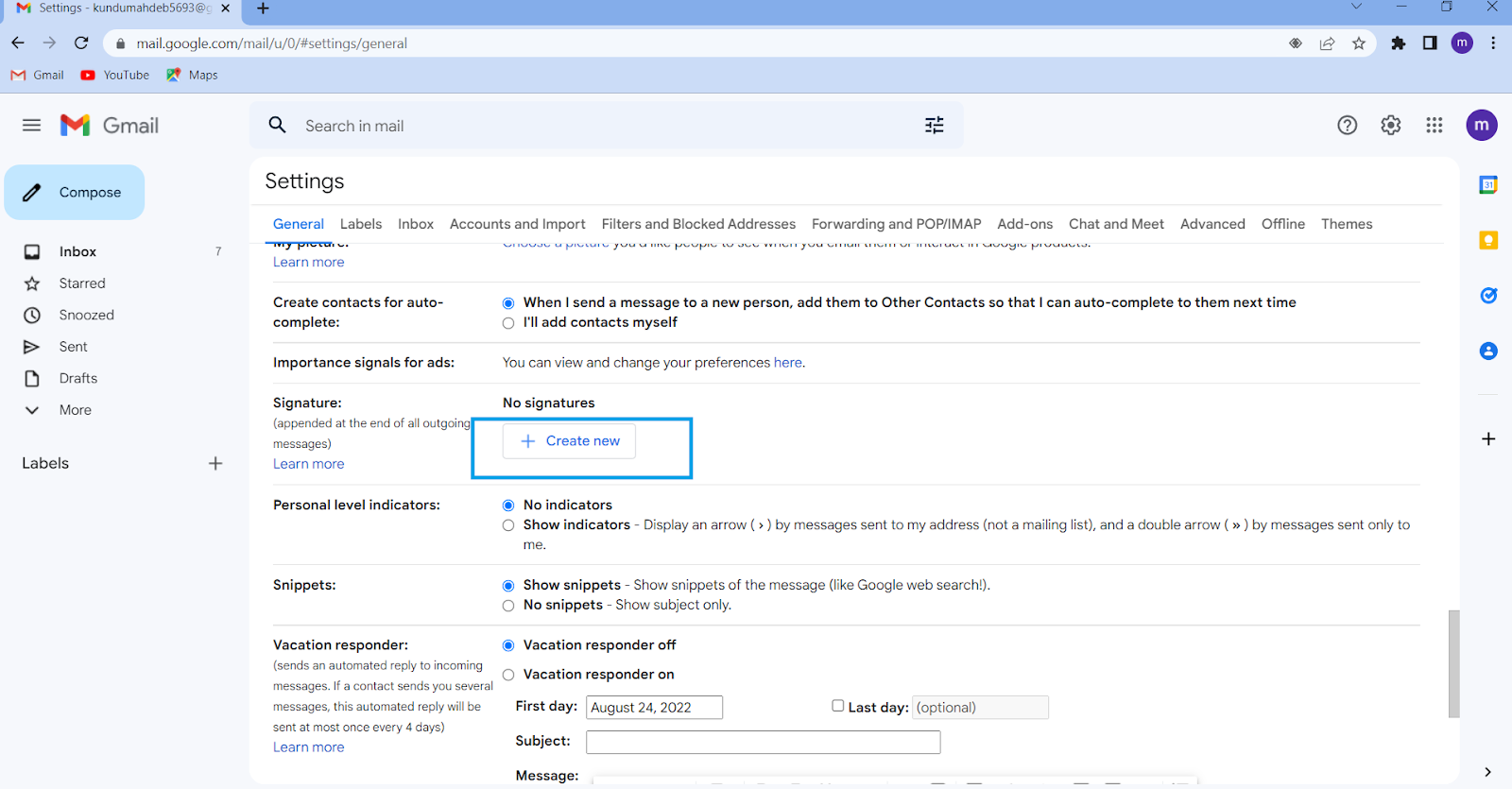Create a new signature
The height and width of the screenshot is (789, 1512).
[x=569, y=441]
